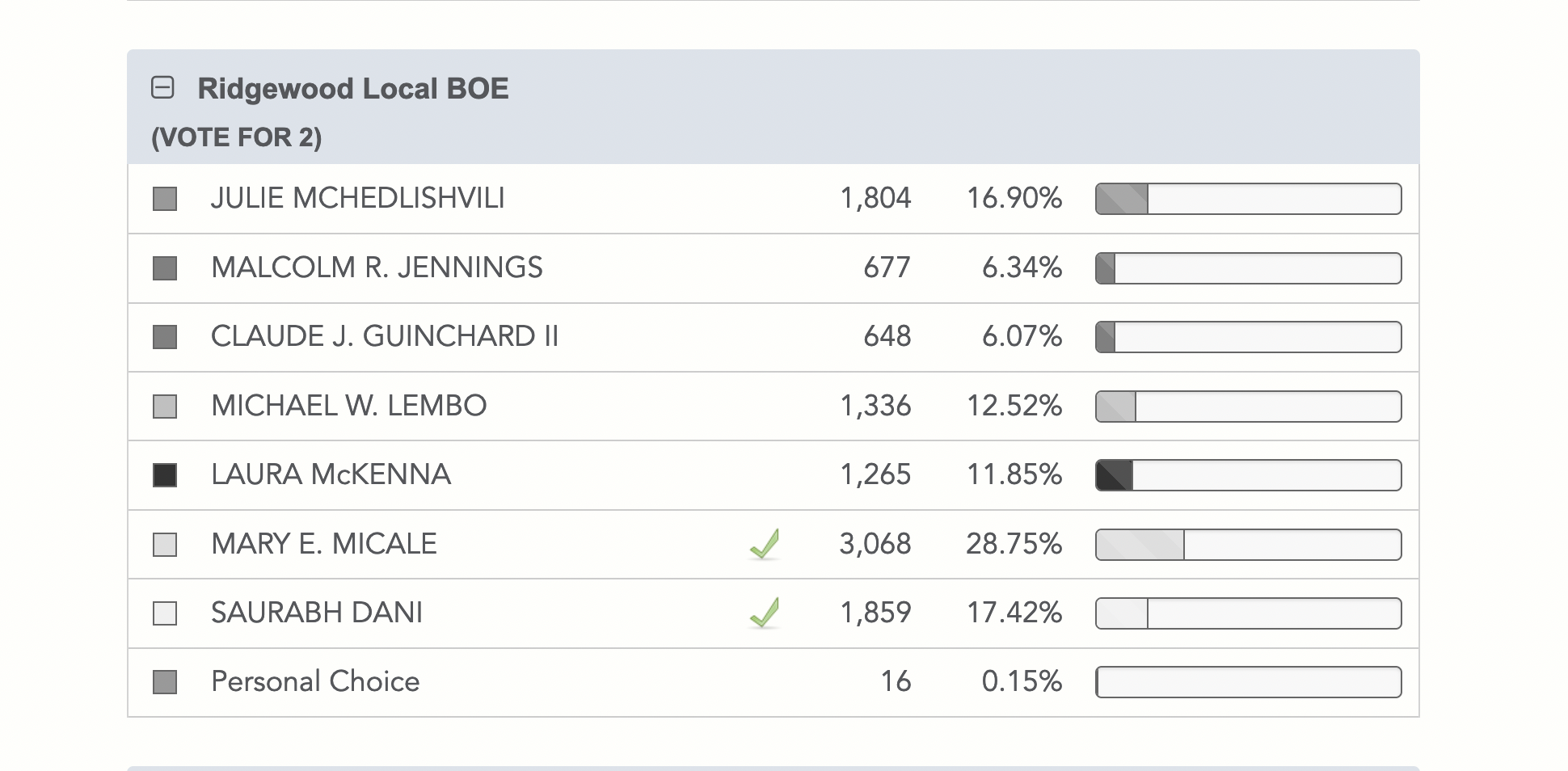
Task: Select the candidate name Michael W. Lembo
Action: pyautogui.click(x=348, y=406)
